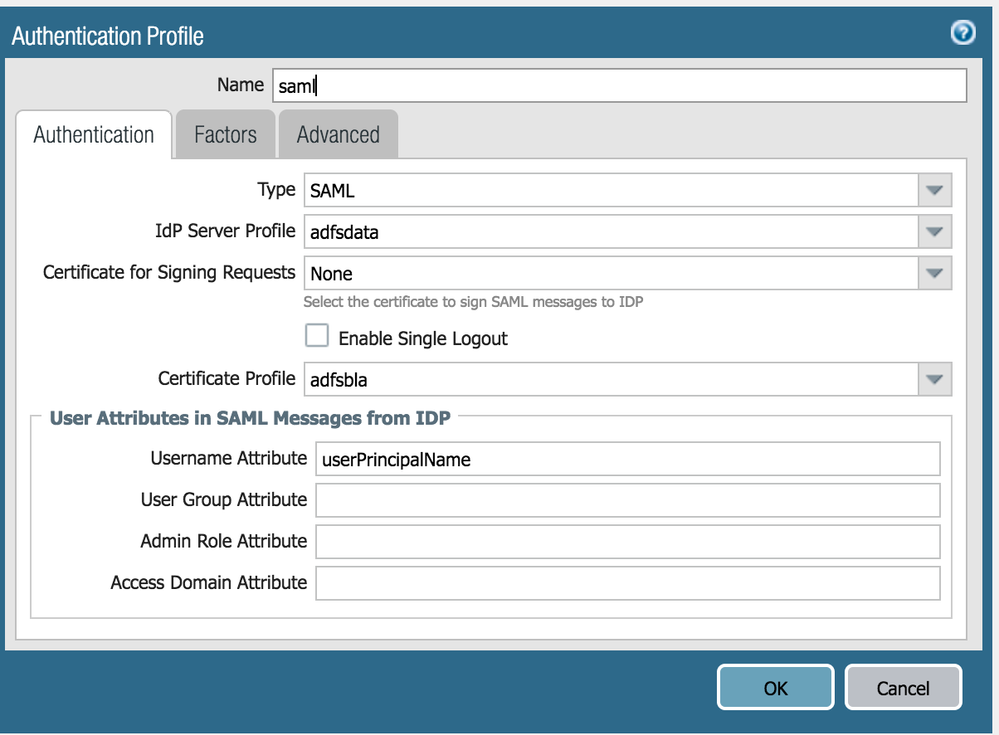
Task: Select the Admin Role Attribute field
Action: click(627, 541)
